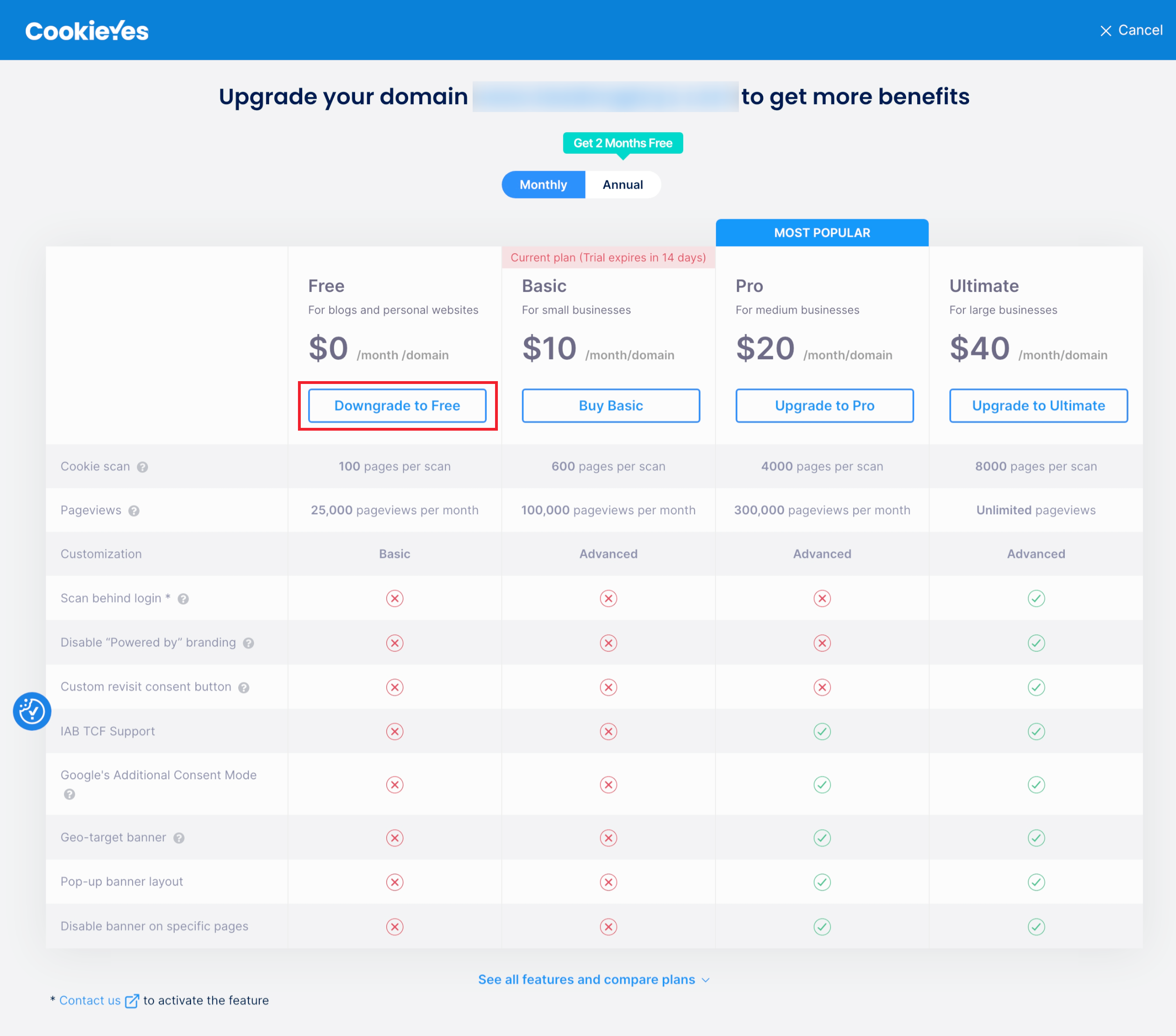
Task: Click chevron next to compare plans link
Action: [x=706, y=980]
